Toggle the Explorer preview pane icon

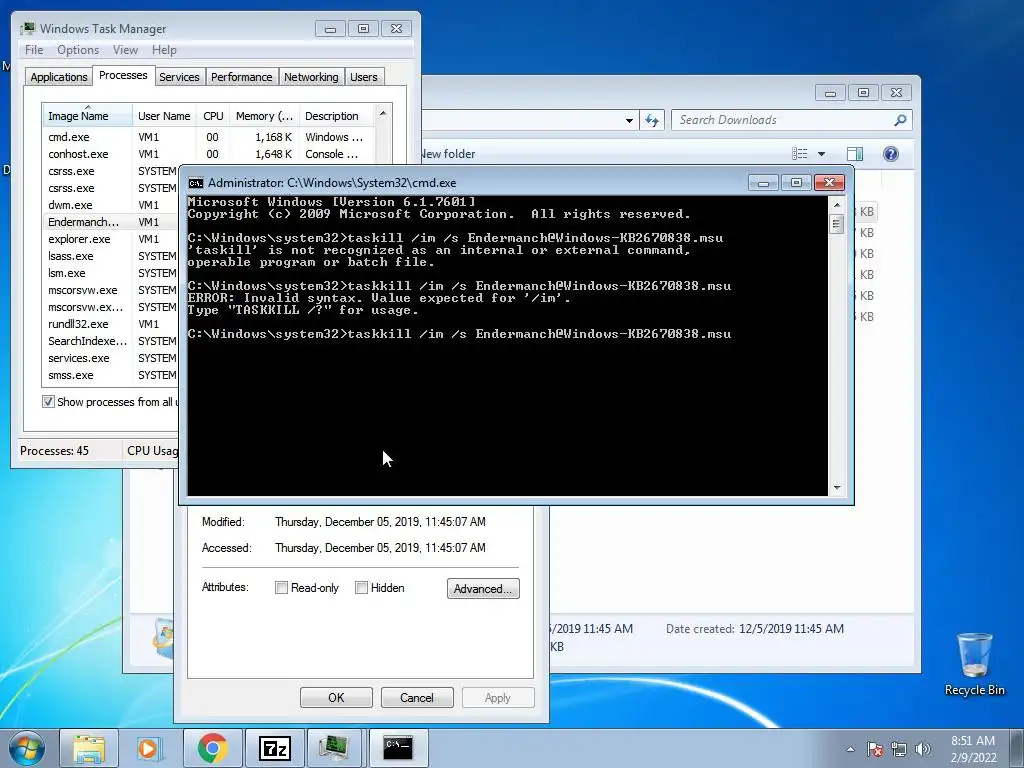(855, 153)
